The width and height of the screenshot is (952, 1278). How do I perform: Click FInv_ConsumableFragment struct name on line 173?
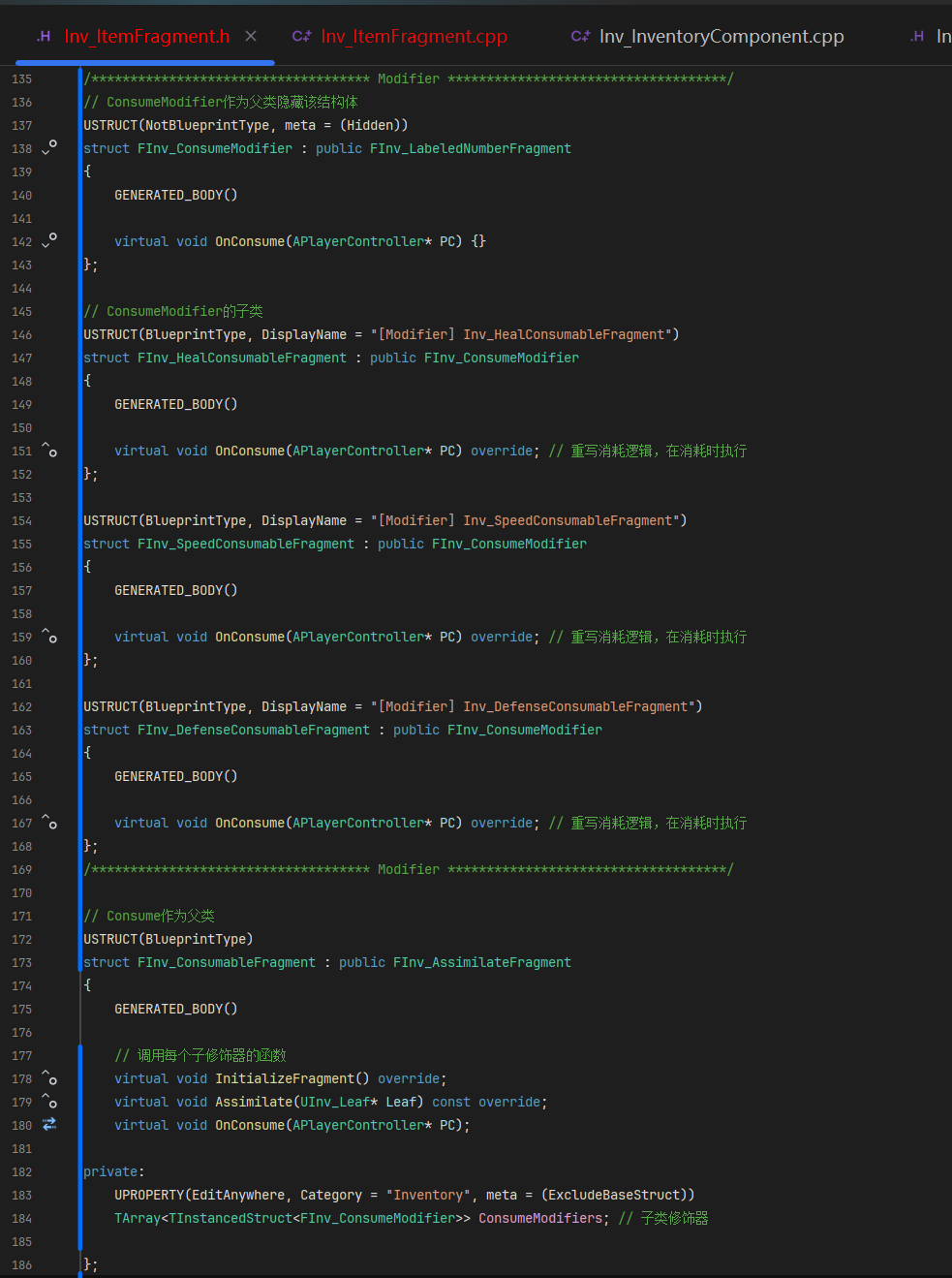227,962
